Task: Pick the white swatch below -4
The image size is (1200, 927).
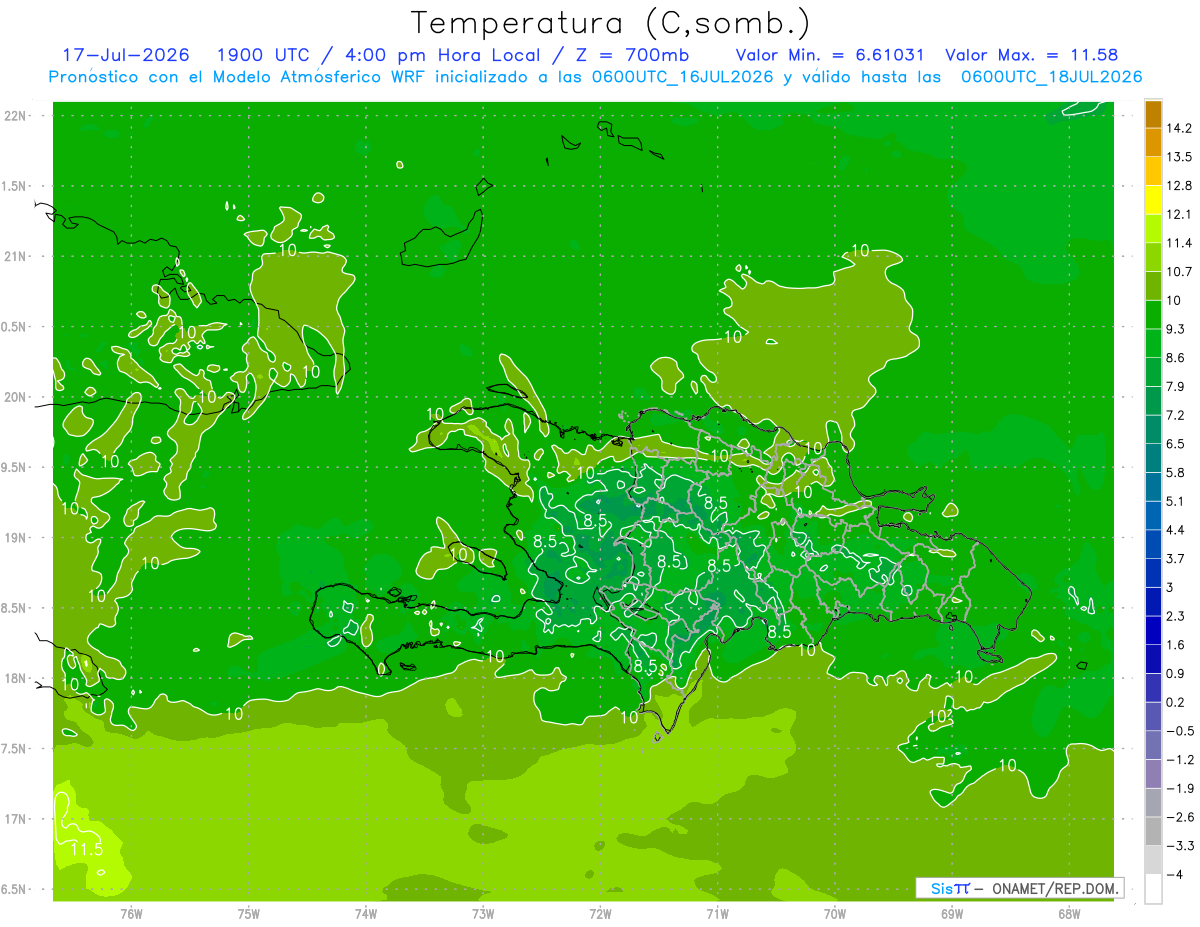Action: point(1154,889)
